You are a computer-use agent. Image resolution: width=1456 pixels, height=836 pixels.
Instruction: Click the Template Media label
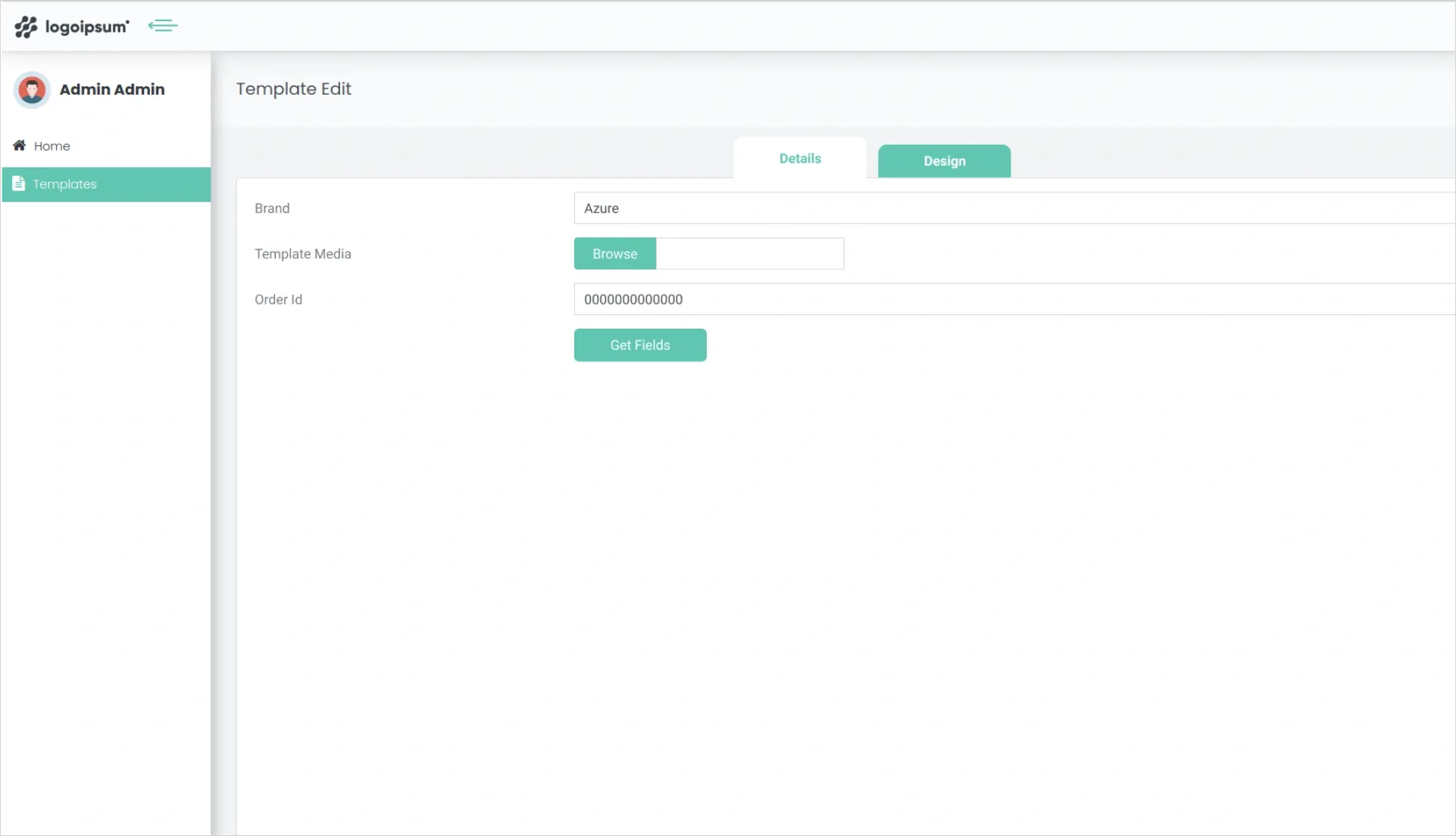(x=302, y=254)
